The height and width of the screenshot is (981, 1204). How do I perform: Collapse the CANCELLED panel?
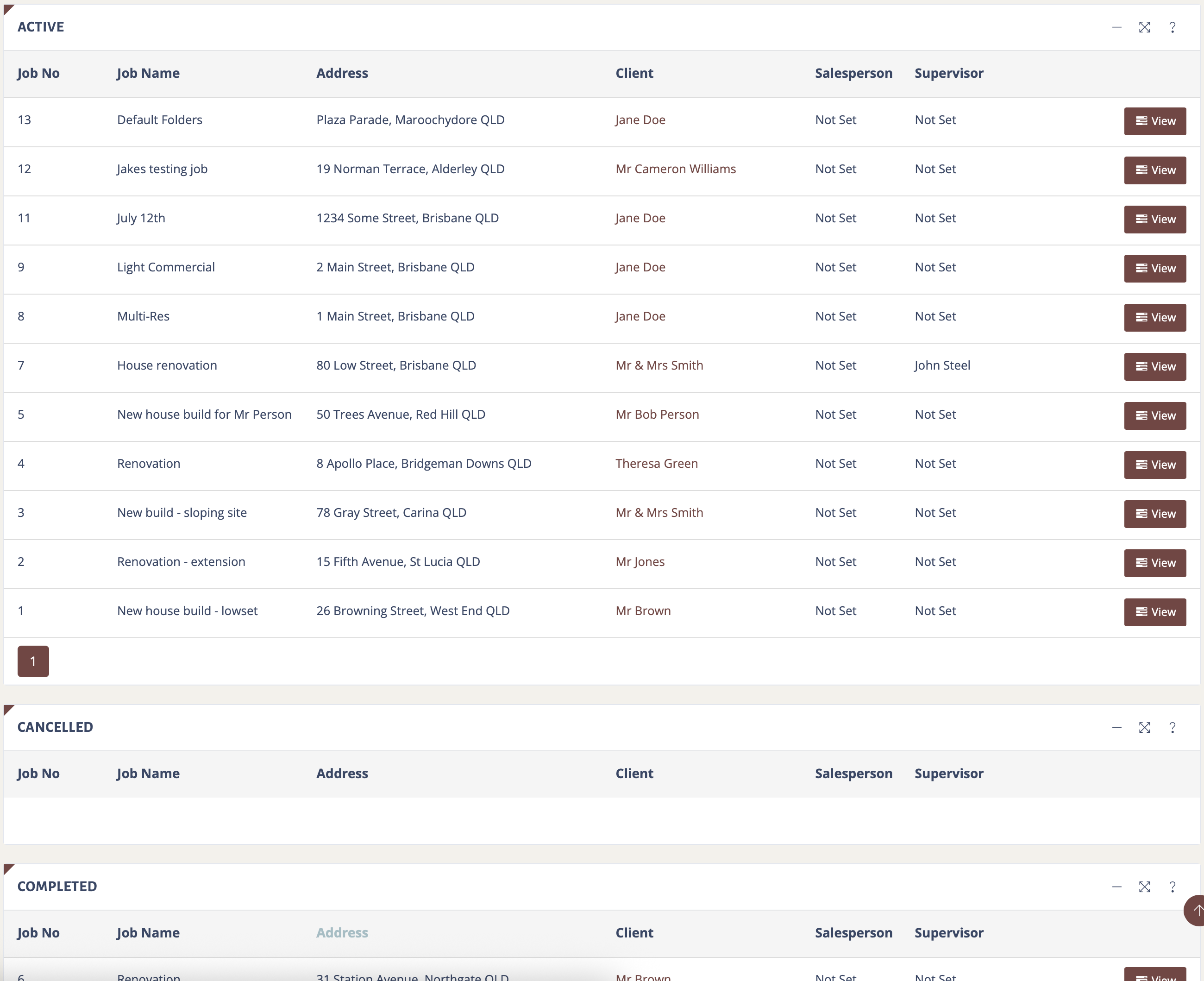pyautogui.click(x=1116, y=727)
